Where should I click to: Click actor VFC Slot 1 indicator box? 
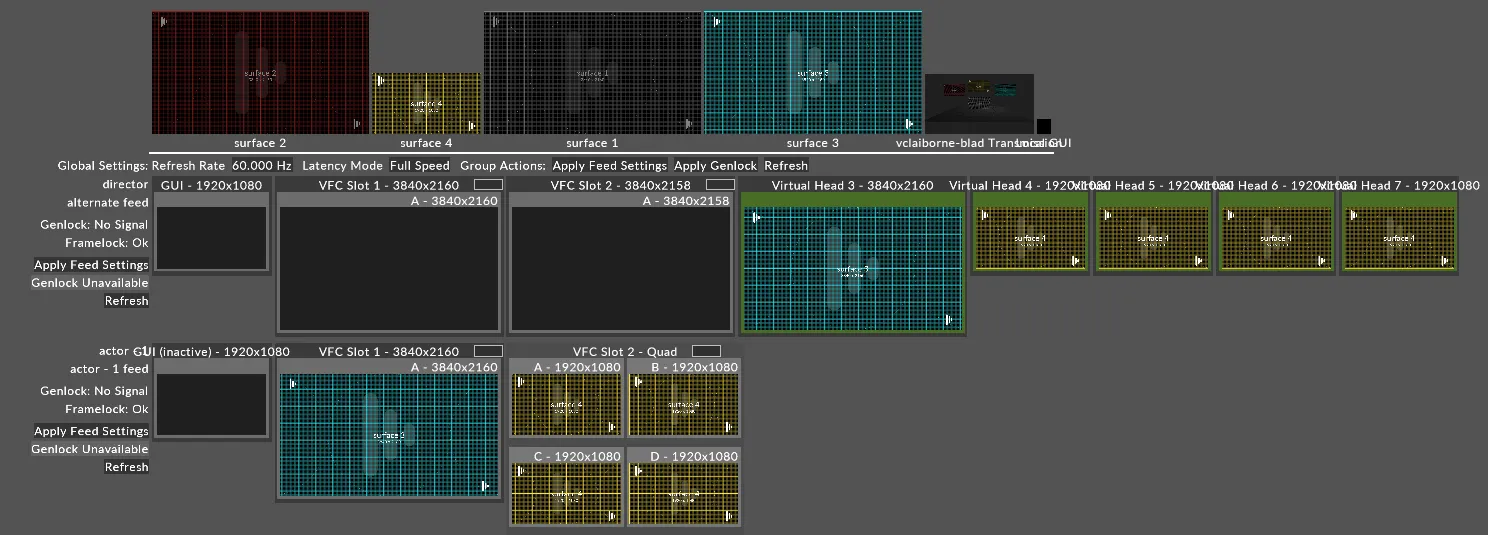click(x=488, y=351)
